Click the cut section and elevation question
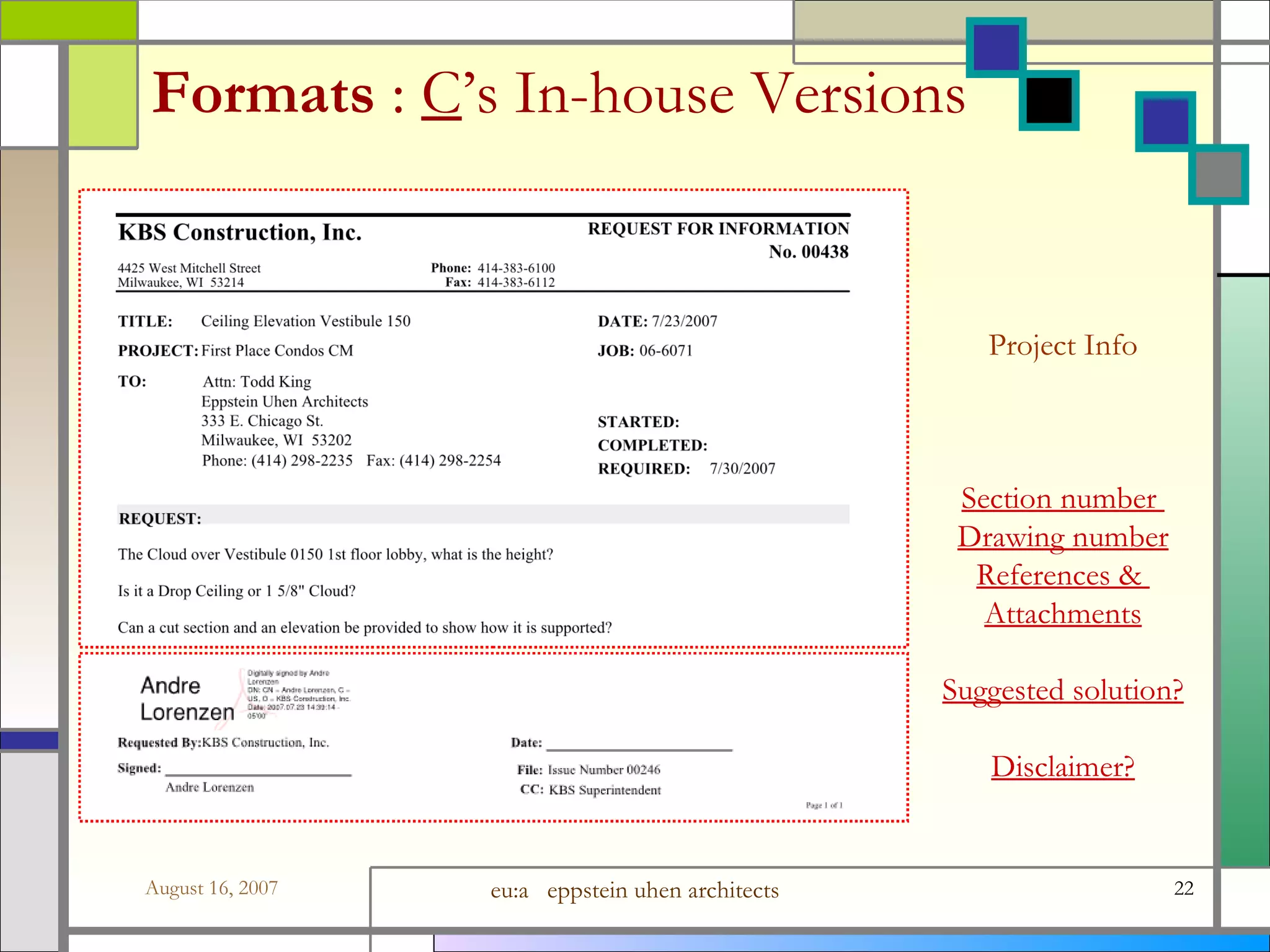 tap(365, 628)
